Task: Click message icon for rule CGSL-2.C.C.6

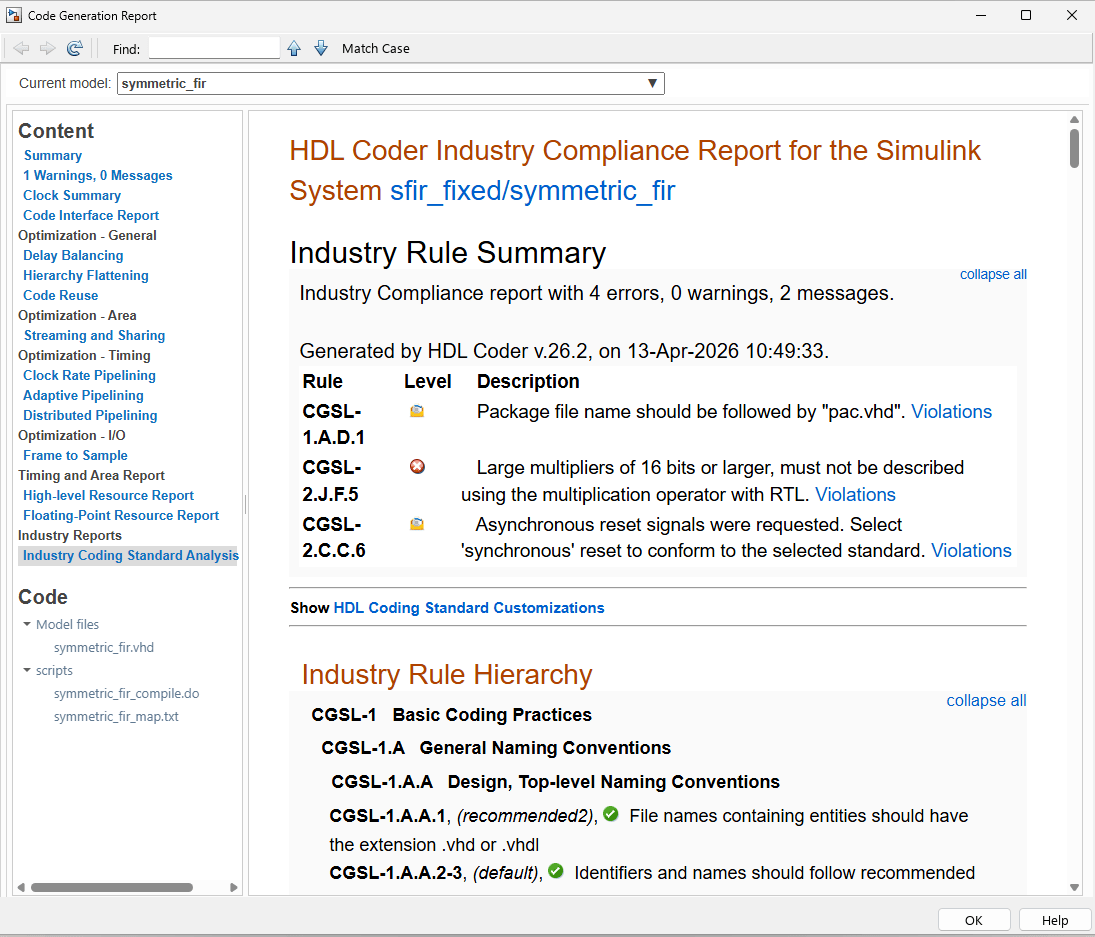Action: tap(417, 524)
